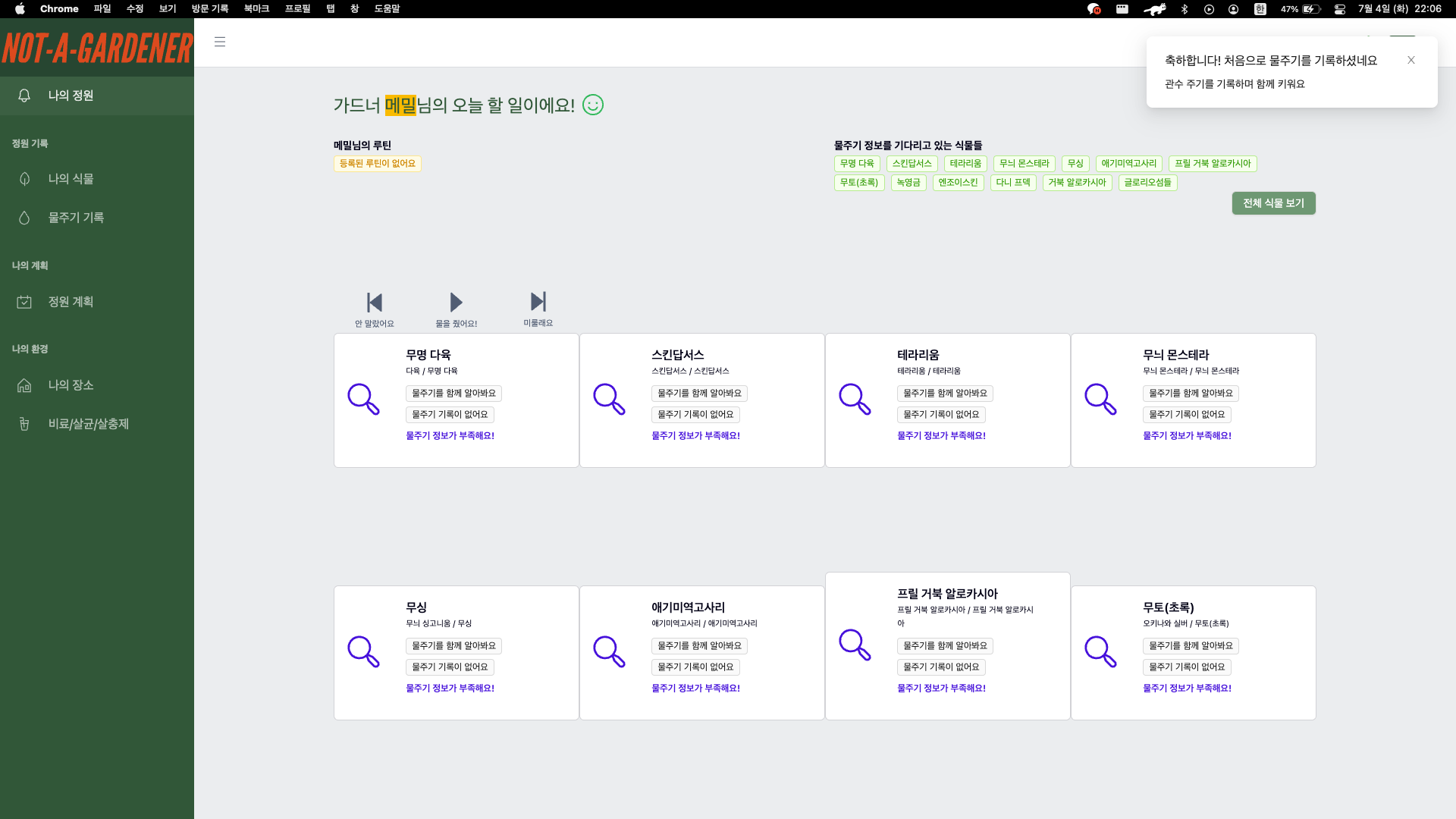Click magnifier icon on 무싱 card
This screenshot has height=819, width=1456.
363,651
